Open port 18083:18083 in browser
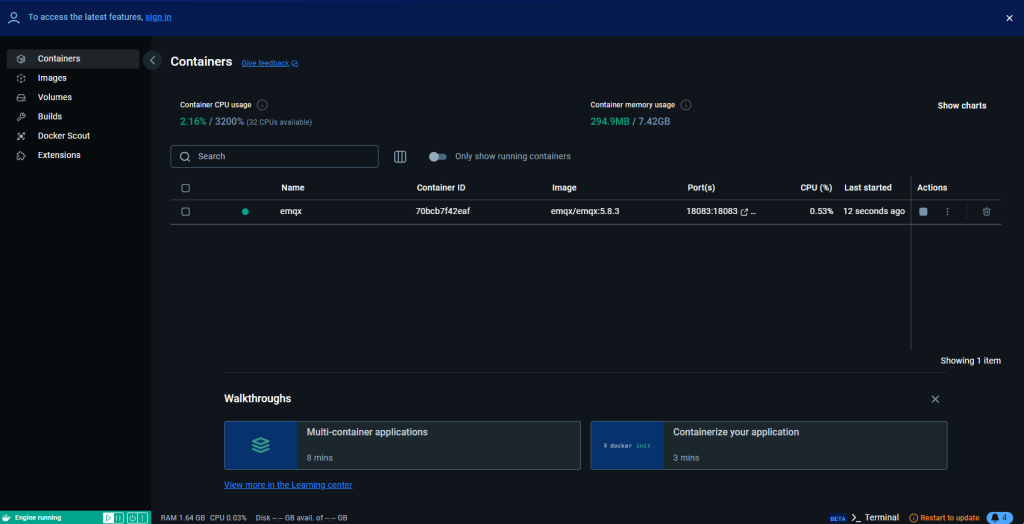Image resolution: width=1024 pixels, height=524 pixels. 717,212
